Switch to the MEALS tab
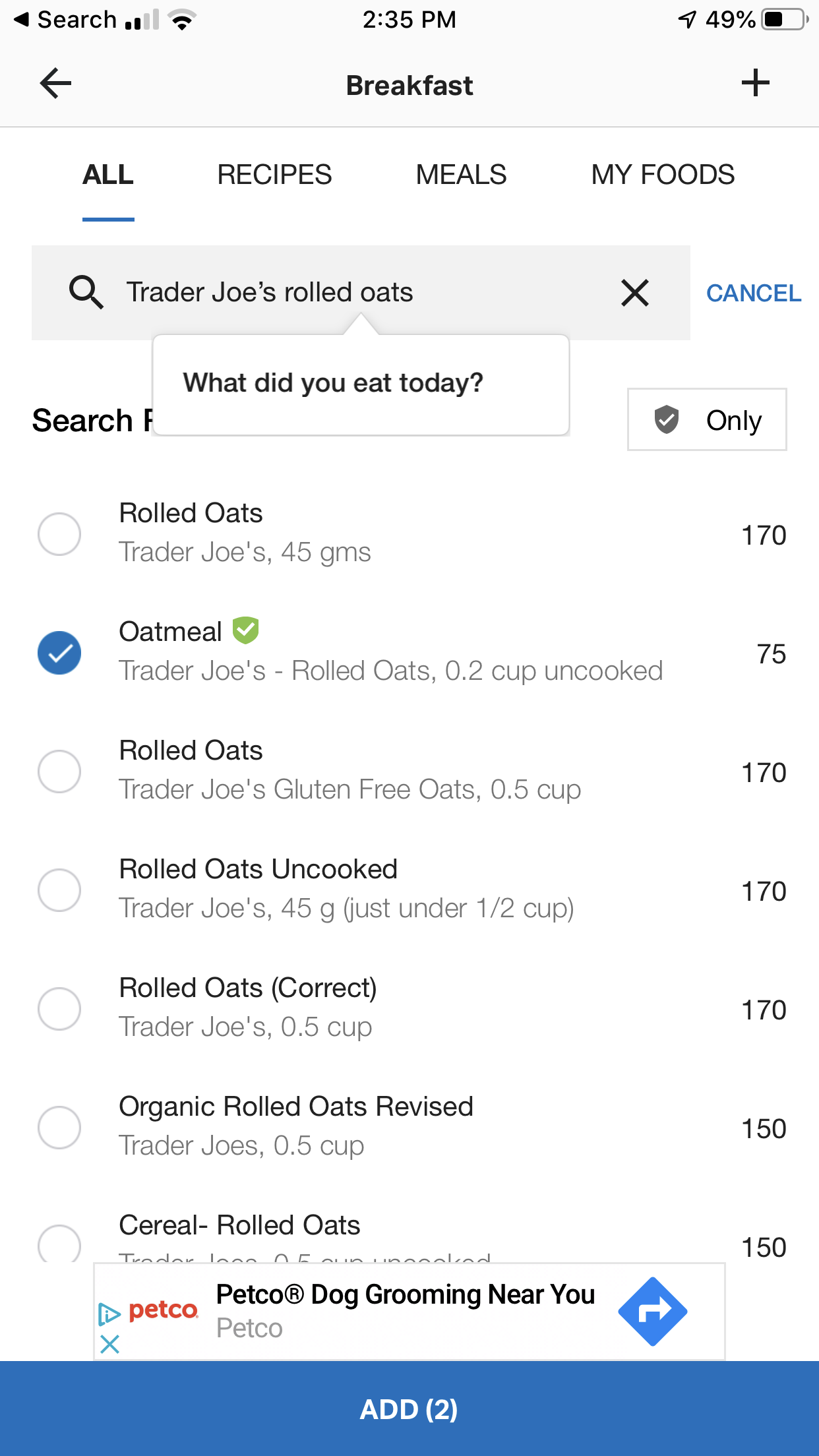819x1456 pixels. click(461, 175)
